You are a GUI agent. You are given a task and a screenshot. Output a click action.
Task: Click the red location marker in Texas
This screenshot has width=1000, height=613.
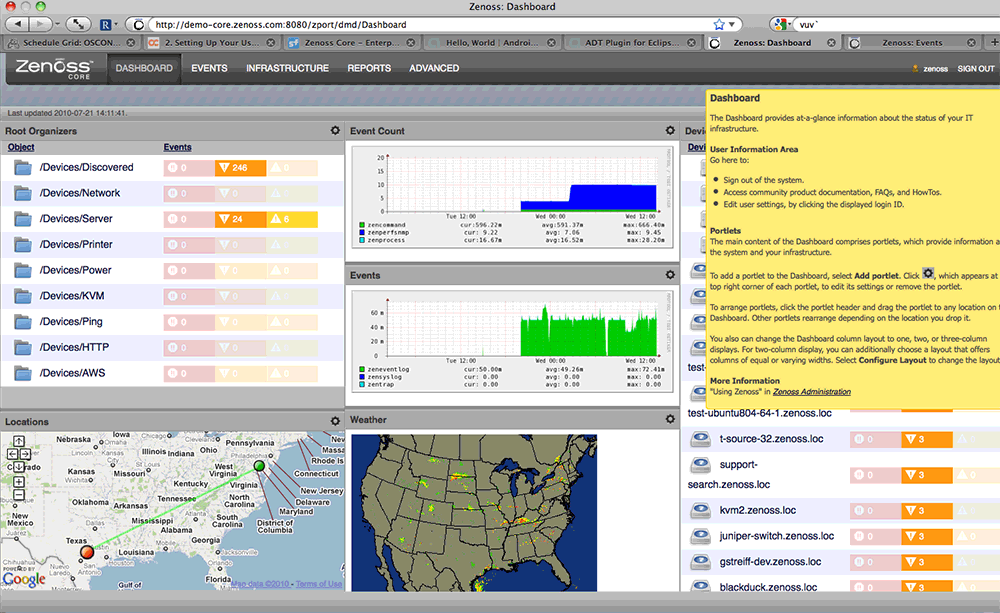(x=87, y=552)
